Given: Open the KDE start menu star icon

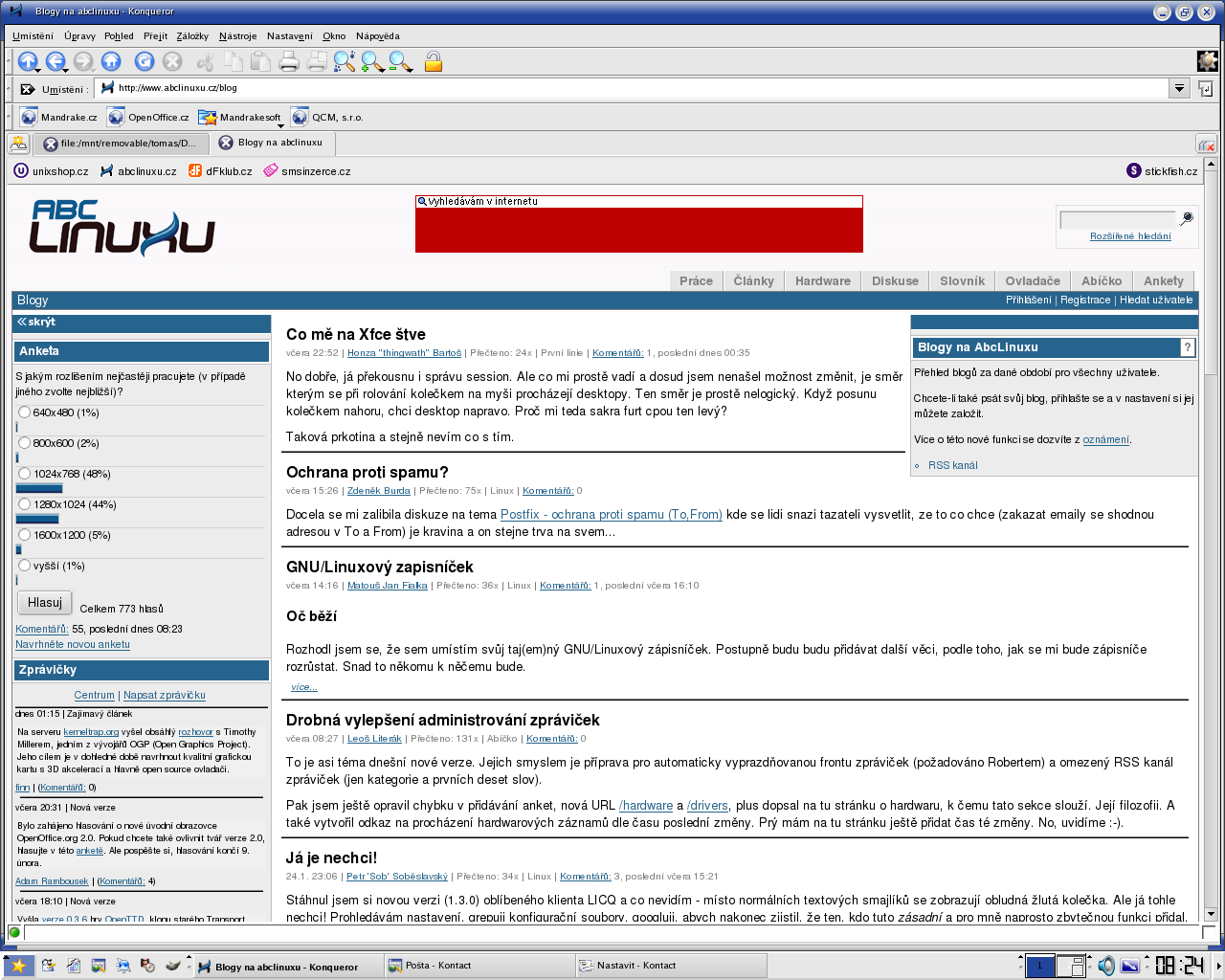Looking at the screenshot, I should coord(18,966).
